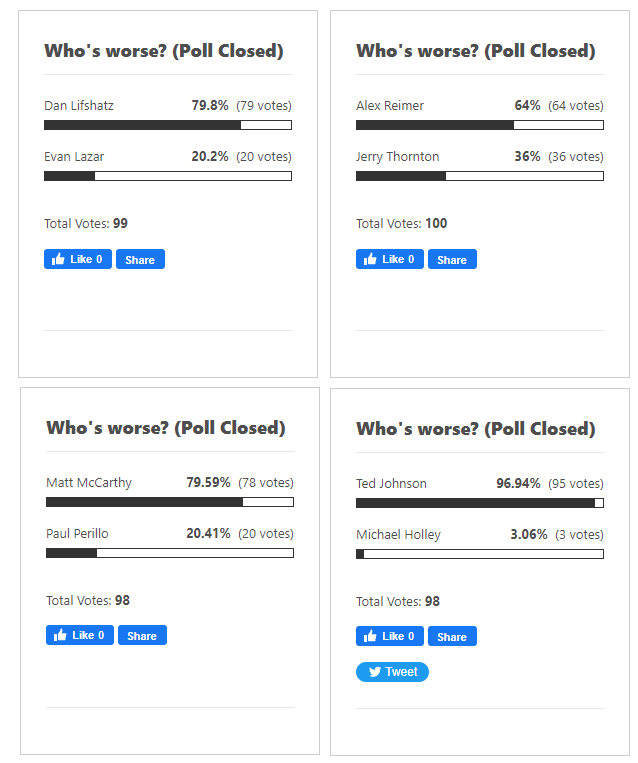Click the Ted Johnson result bar
This screenshot has width=638, height=763.
pyautogui.click(x=480, y=503)
